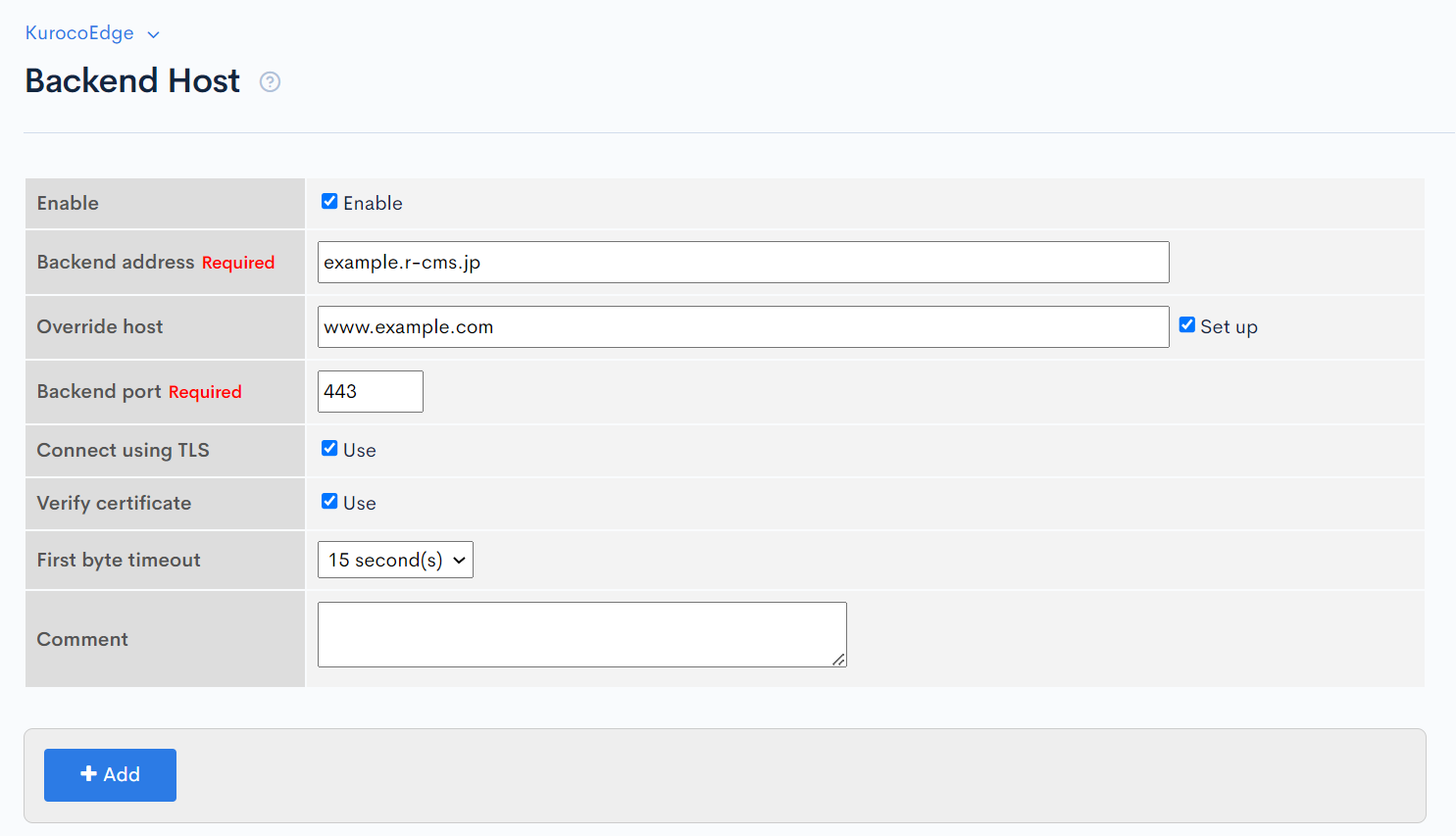Screen dimensions: 1456x836
Task: Select the Override host input field
Action: pyautogui.click(x=742, y=326)
